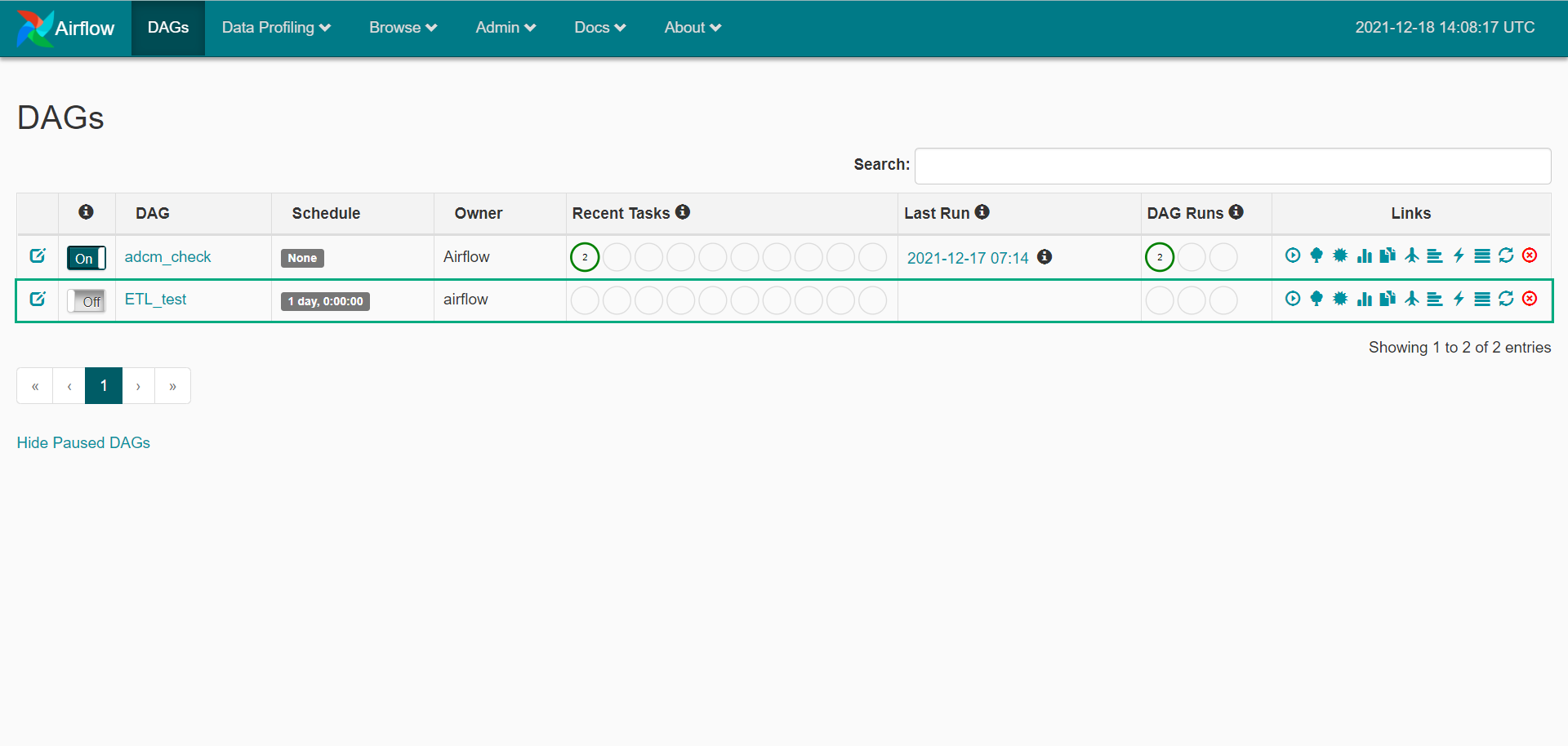Expand the Browse dropdown

[403, 28]
